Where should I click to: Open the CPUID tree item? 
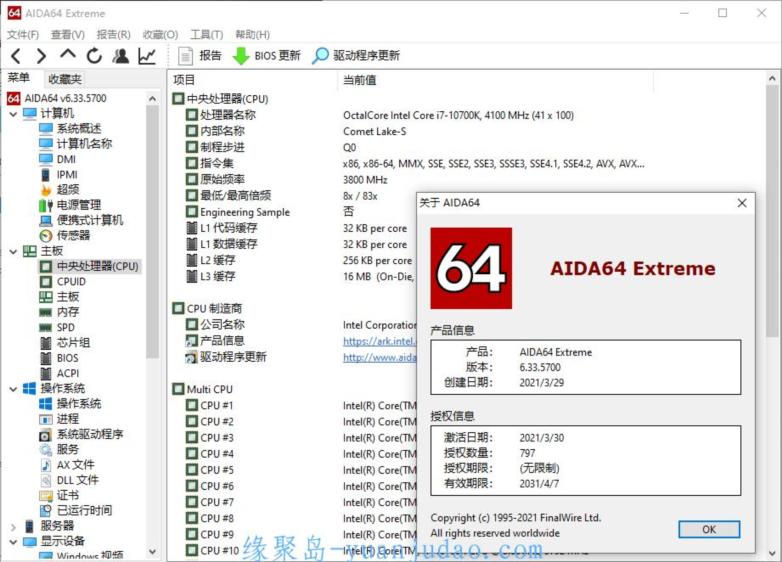63,282
